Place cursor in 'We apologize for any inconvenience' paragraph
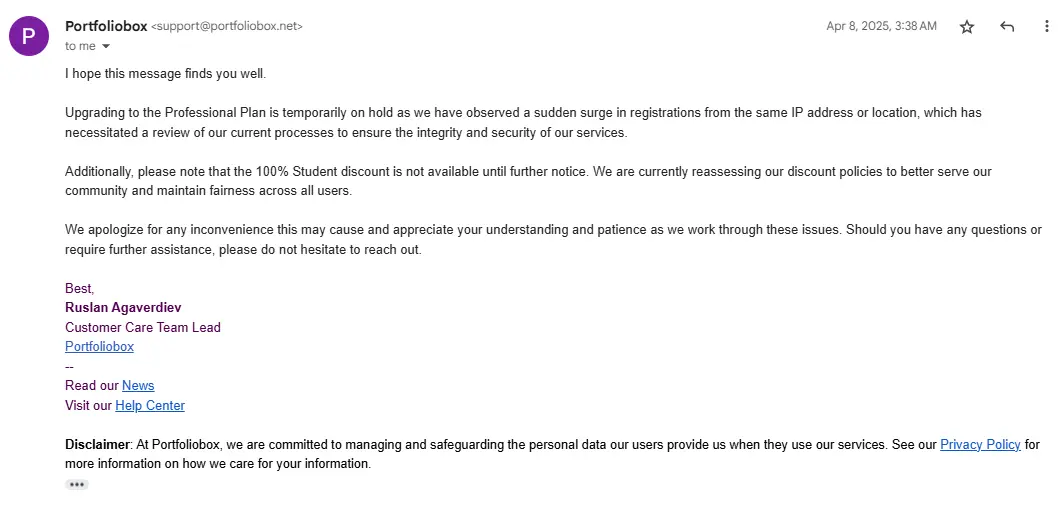Viewport: 1064px width, 514px height. [553, 240]
